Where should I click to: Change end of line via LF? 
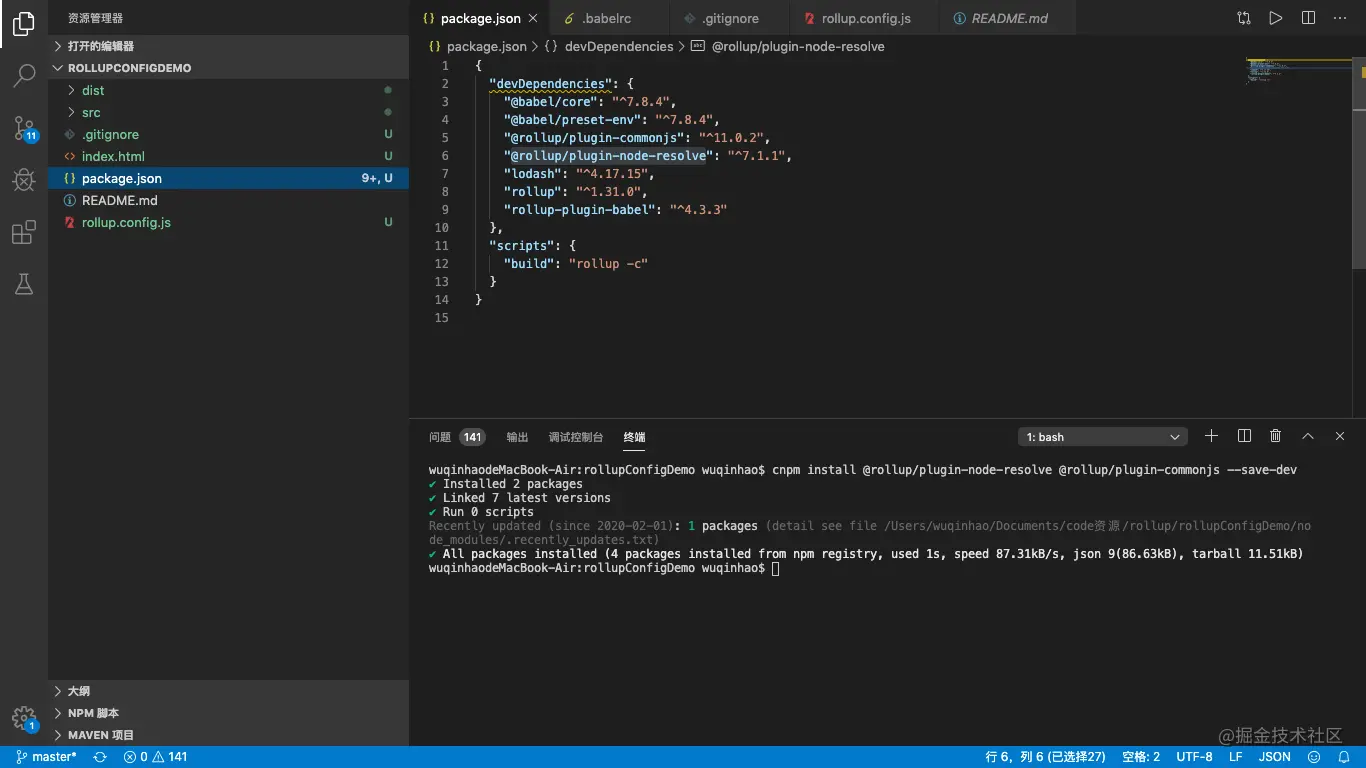point(1236,757)
